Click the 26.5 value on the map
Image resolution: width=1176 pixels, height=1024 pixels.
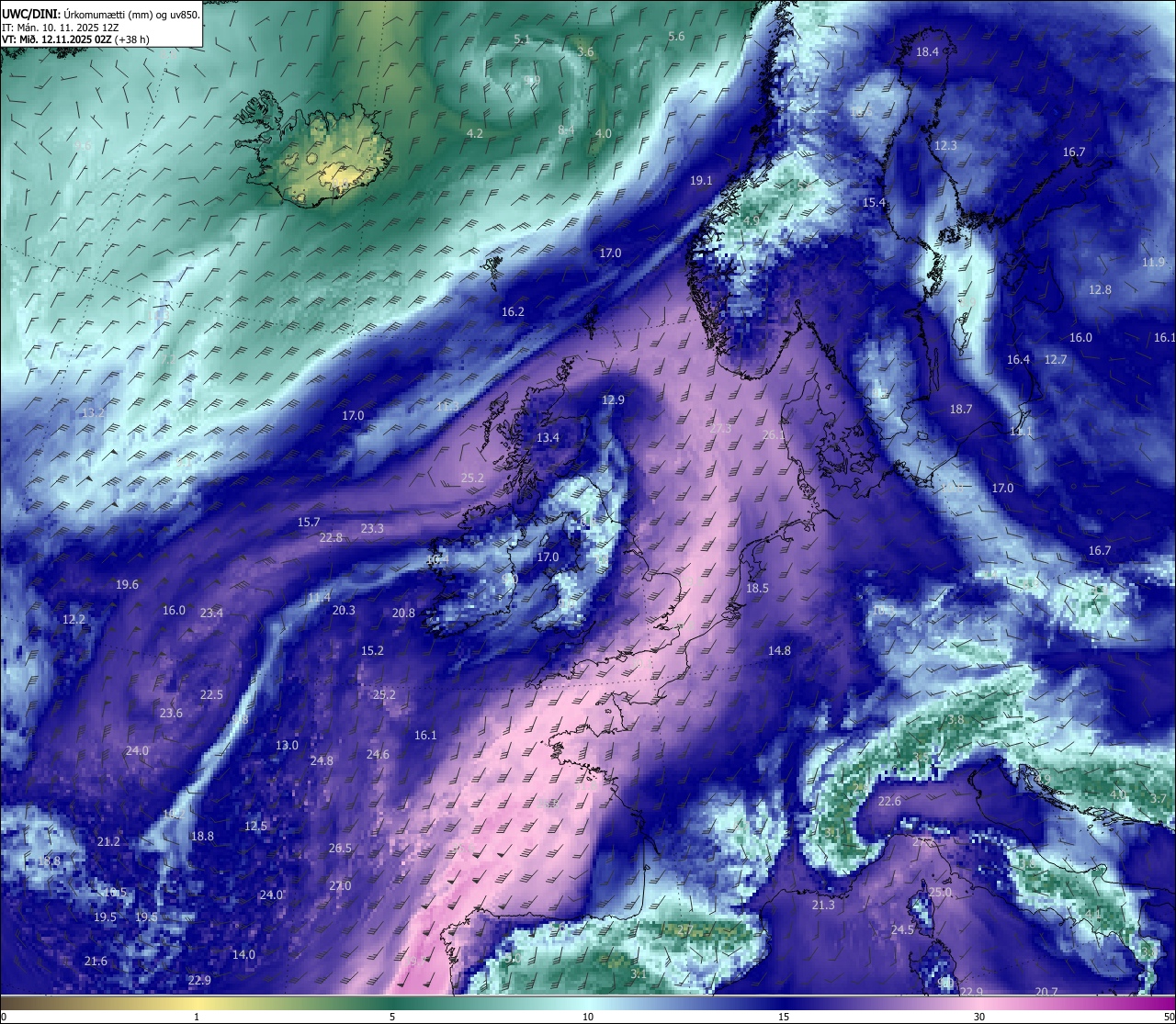[x=340, y=849]
